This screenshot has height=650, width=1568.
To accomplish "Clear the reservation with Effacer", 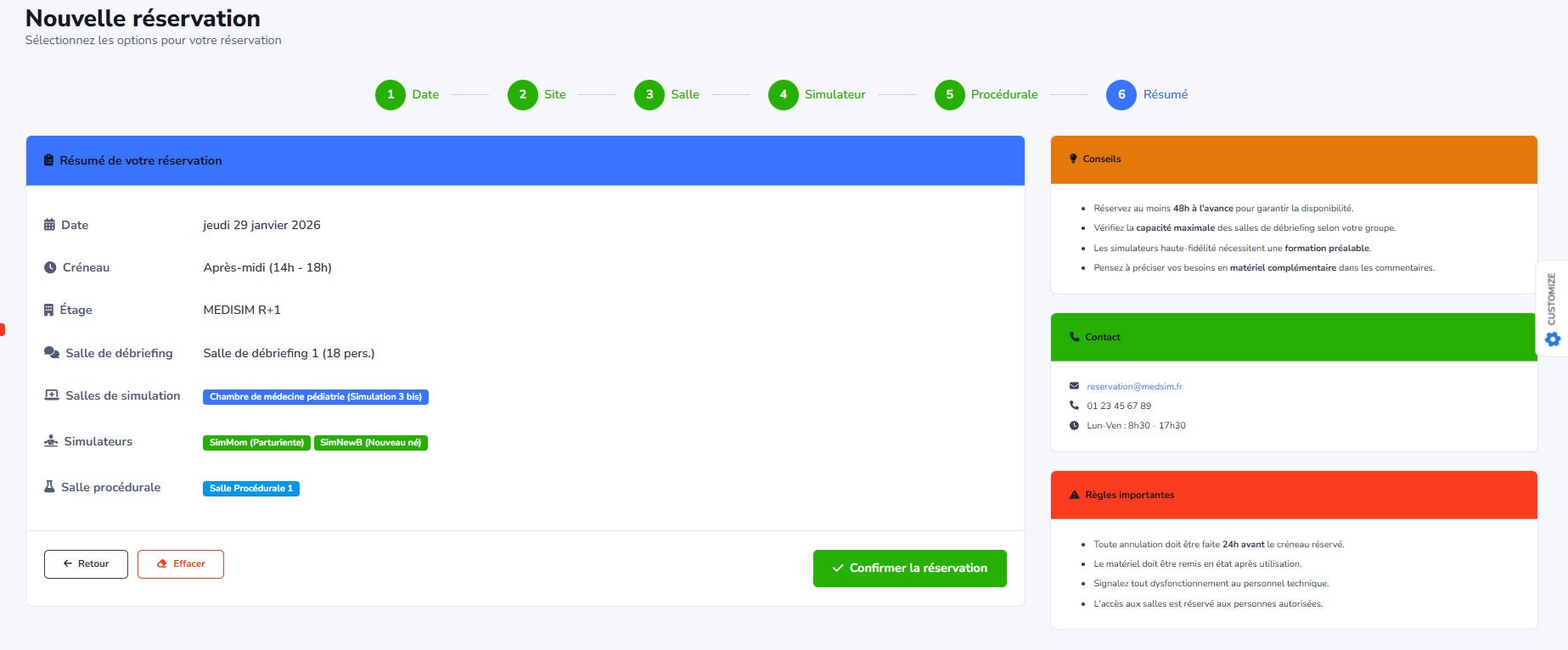I will click(181, 564).
